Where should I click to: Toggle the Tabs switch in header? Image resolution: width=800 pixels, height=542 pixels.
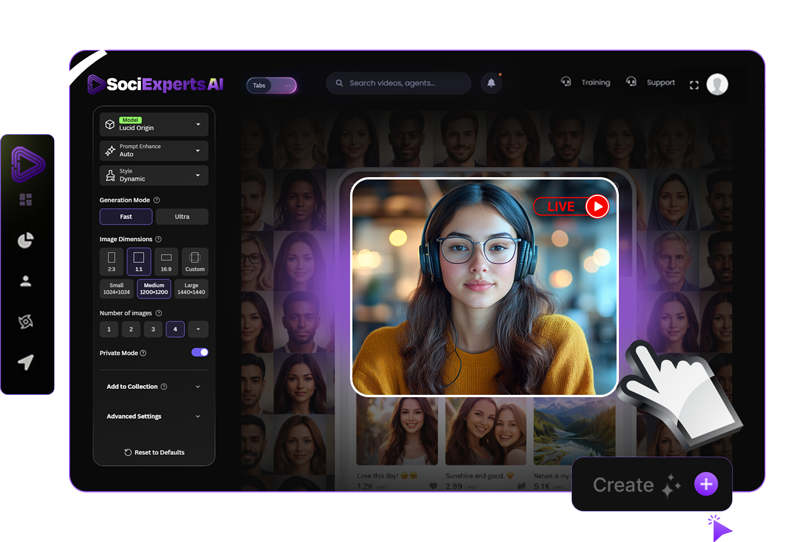(x=272, y=85)
